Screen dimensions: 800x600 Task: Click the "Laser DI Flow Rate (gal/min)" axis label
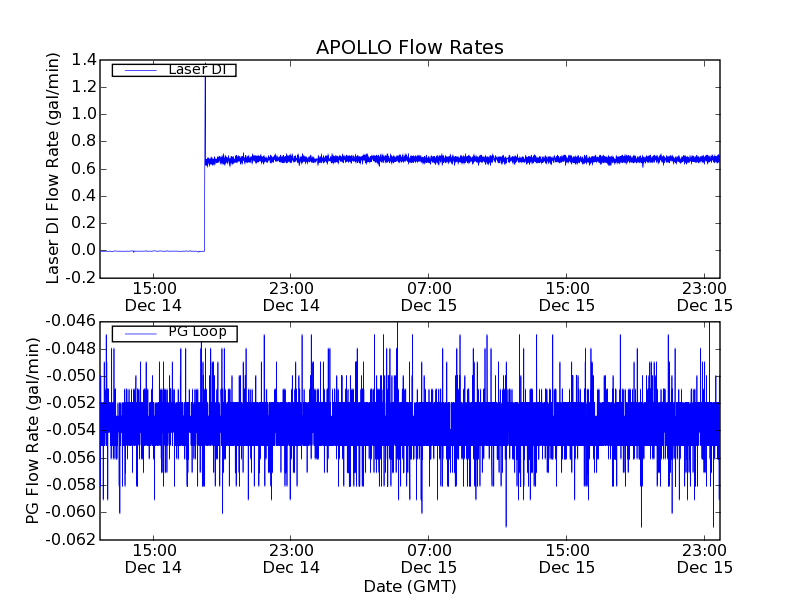pyautogui.click(x=54, y=168)
